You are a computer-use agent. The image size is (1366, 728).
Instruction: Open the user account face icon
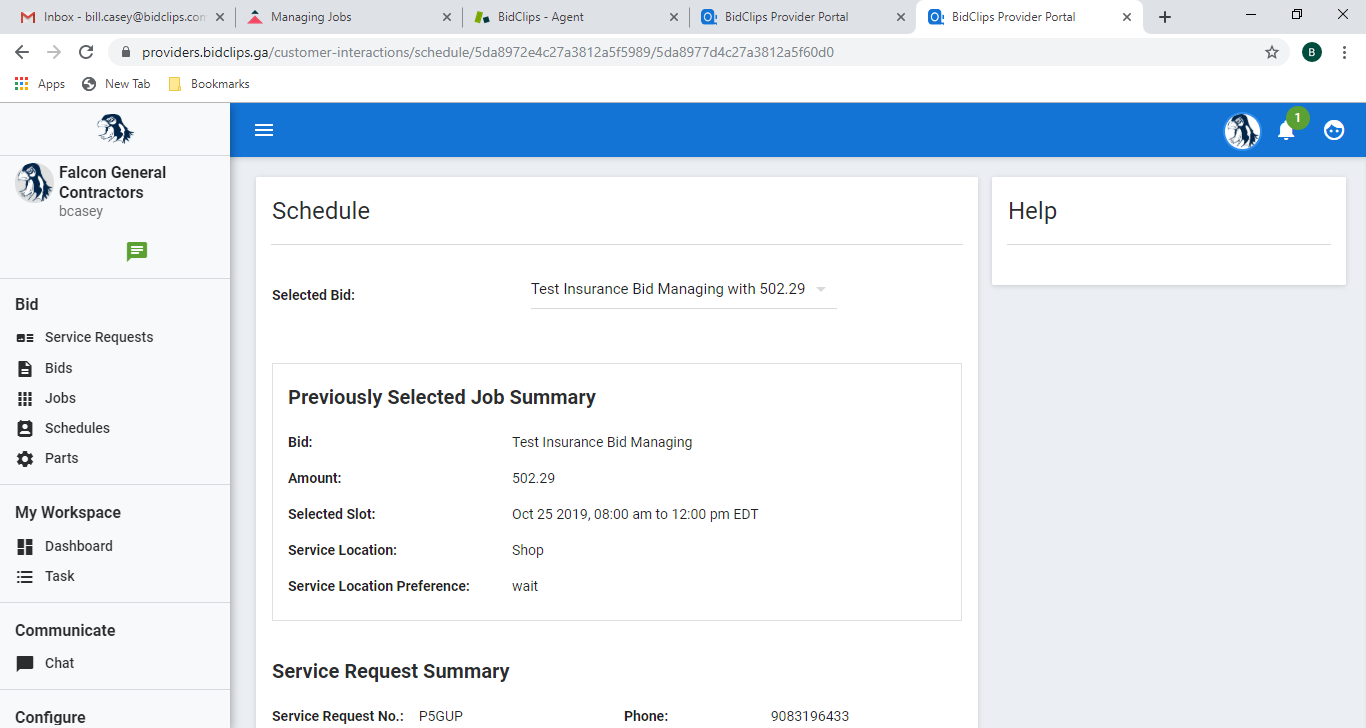click(x=1334, y=130)
